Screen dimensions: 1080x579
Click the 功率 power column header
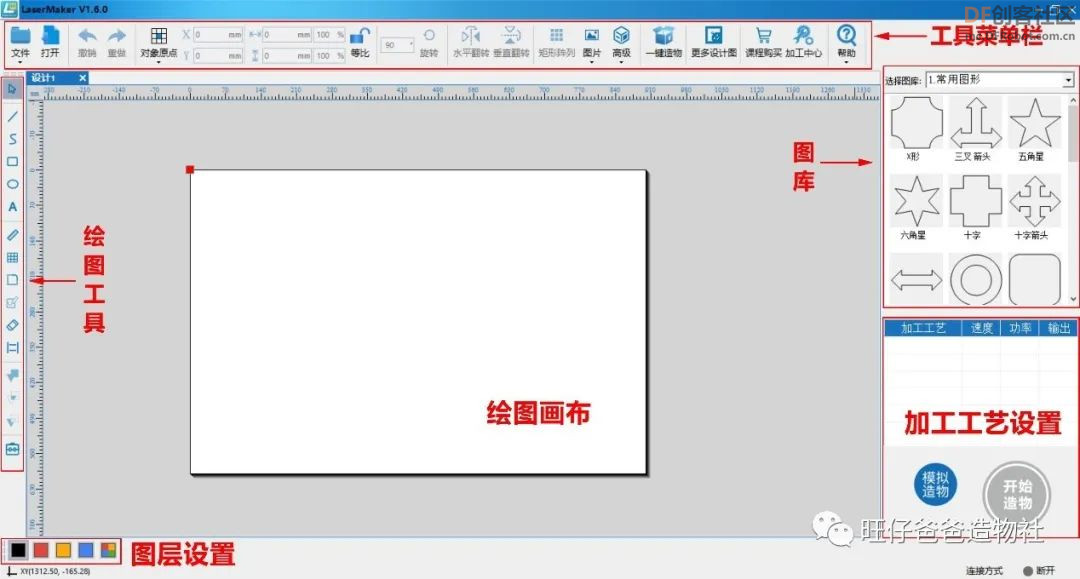coord(1020,328)
